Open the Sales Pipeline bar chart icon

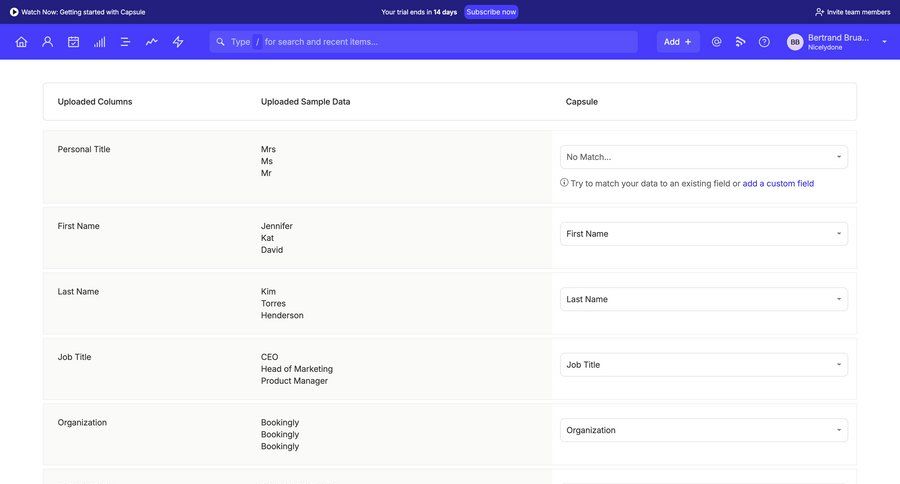99,42
